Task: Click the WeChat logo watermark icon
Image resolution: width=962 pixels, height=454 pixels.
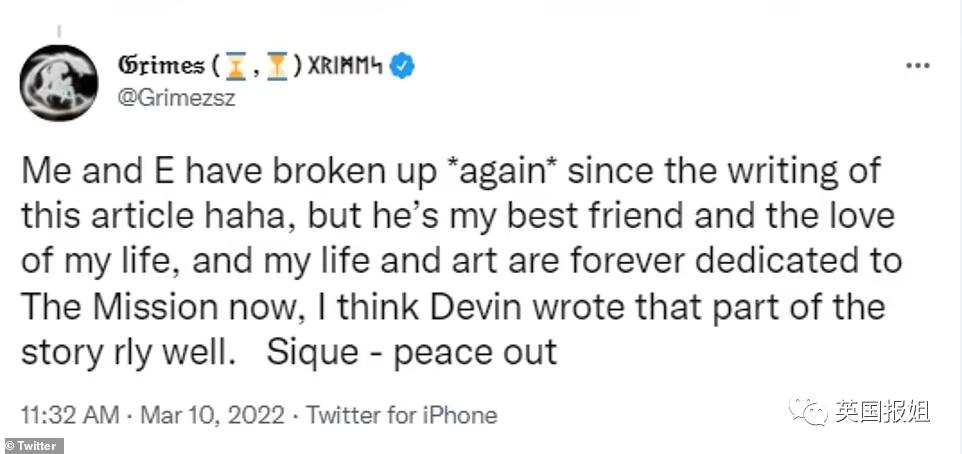Action: [x=808, y=411]
